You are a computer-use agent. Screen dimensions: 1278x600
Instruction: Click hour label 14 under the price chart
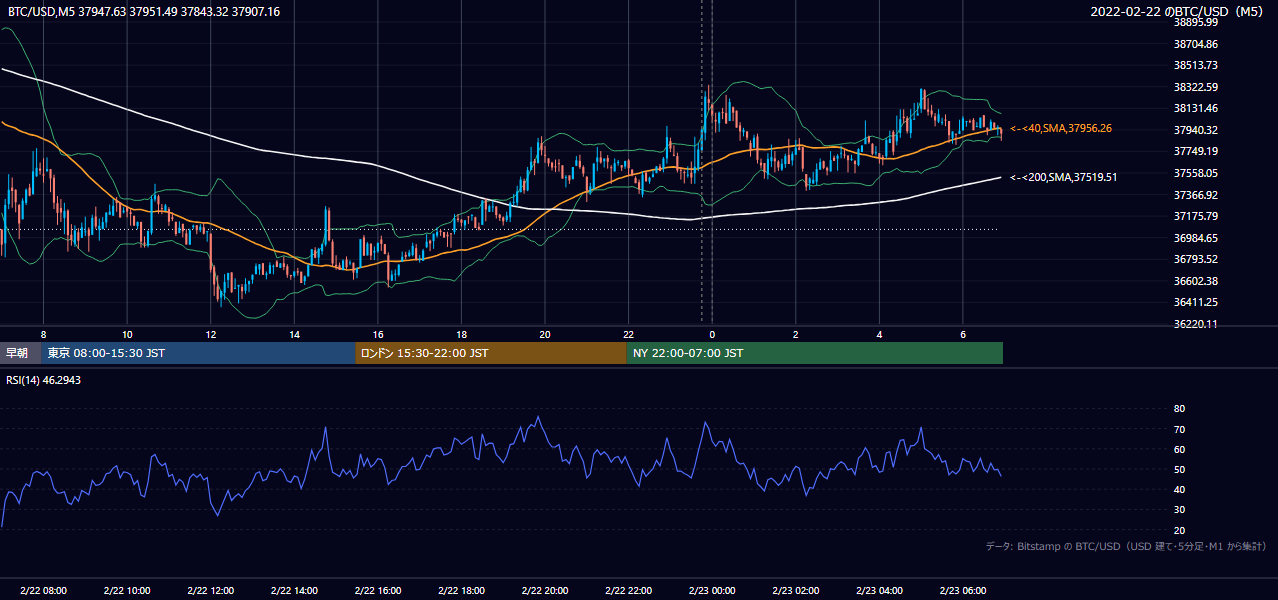(294, 334)
